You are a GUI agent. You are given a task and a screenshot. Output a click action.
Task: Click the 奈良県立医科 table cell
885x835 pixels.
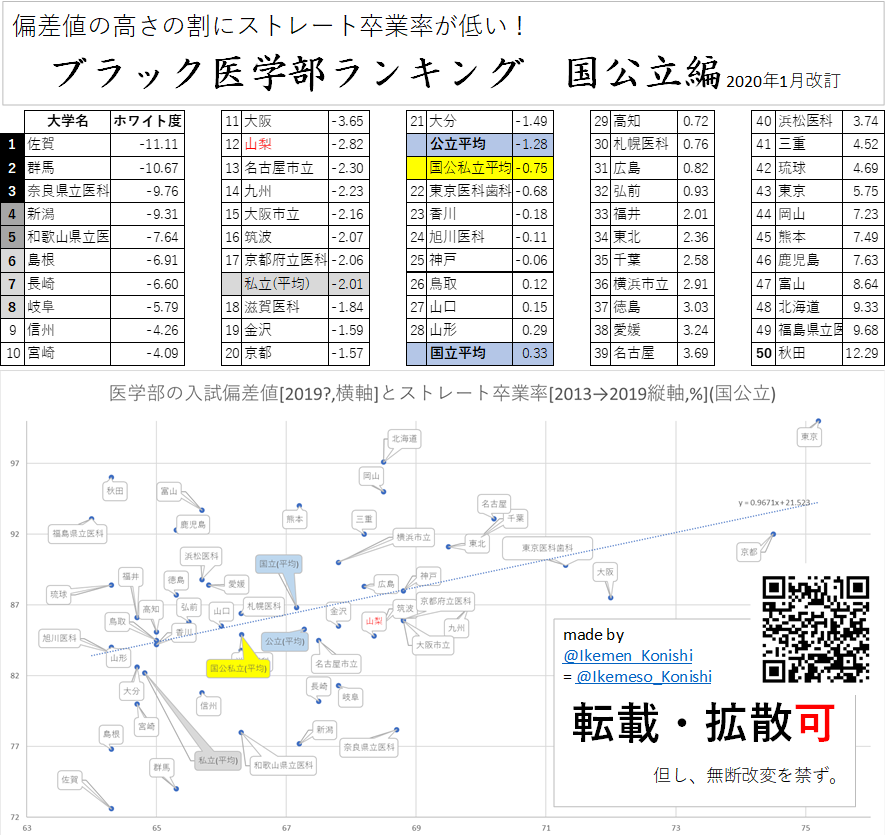[67, 191]
